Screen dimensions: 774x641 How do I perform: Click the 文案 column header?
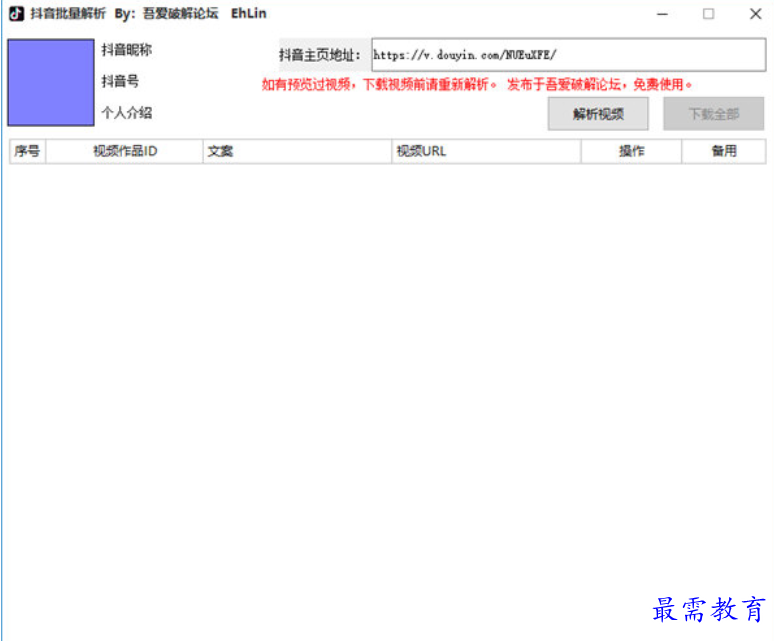(x=297, y=151)
